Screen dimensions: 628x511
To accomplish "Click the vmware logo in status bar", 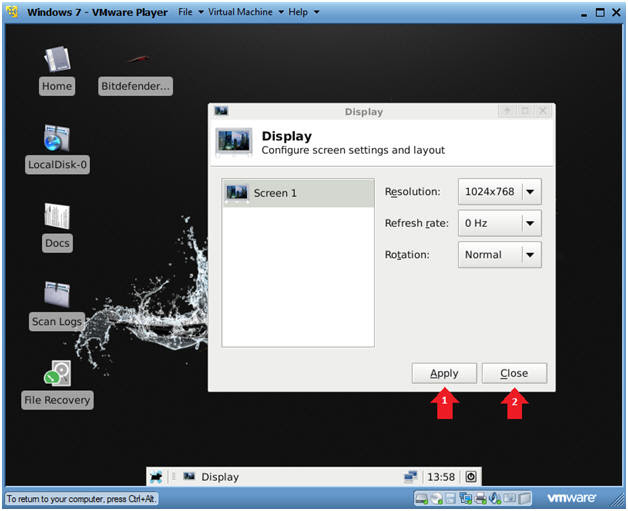I will pyautogui.click(x=572, y=498).
